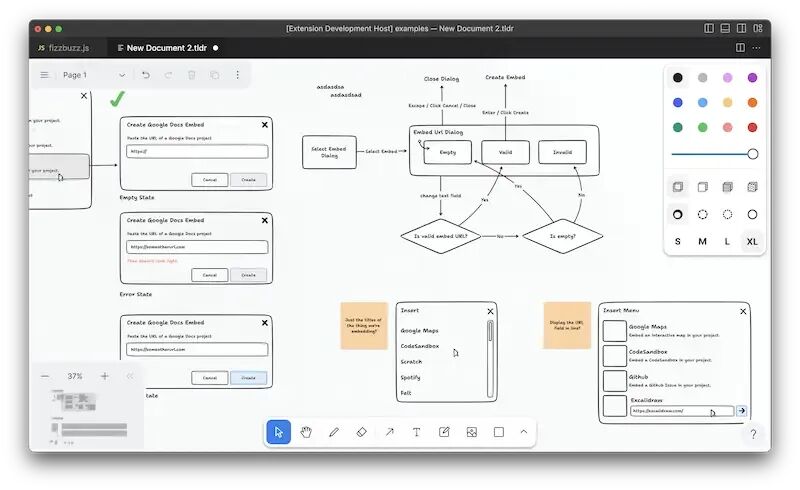Switch to New Document 2.tldr tab
The width and height of the screenshot is (800, 490).
(x=167, y=48)
